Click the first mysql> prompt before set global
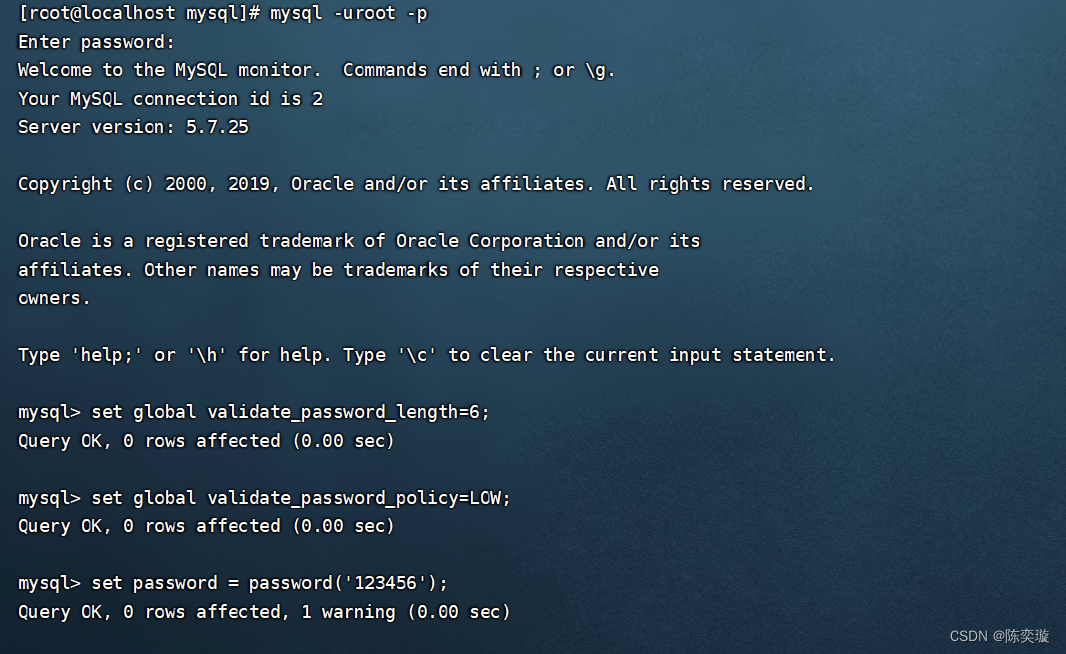 coord(49,413)
